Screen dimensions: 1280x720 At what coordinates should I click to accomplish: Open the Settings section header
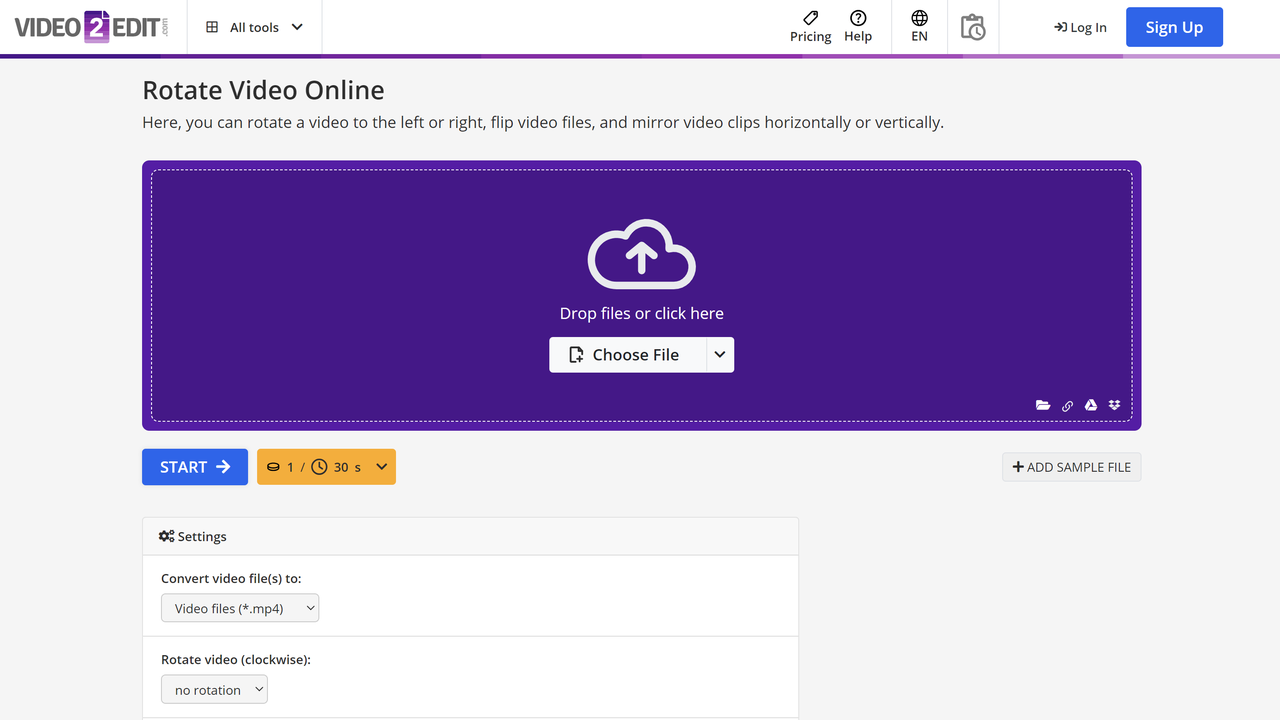(192, 536)
